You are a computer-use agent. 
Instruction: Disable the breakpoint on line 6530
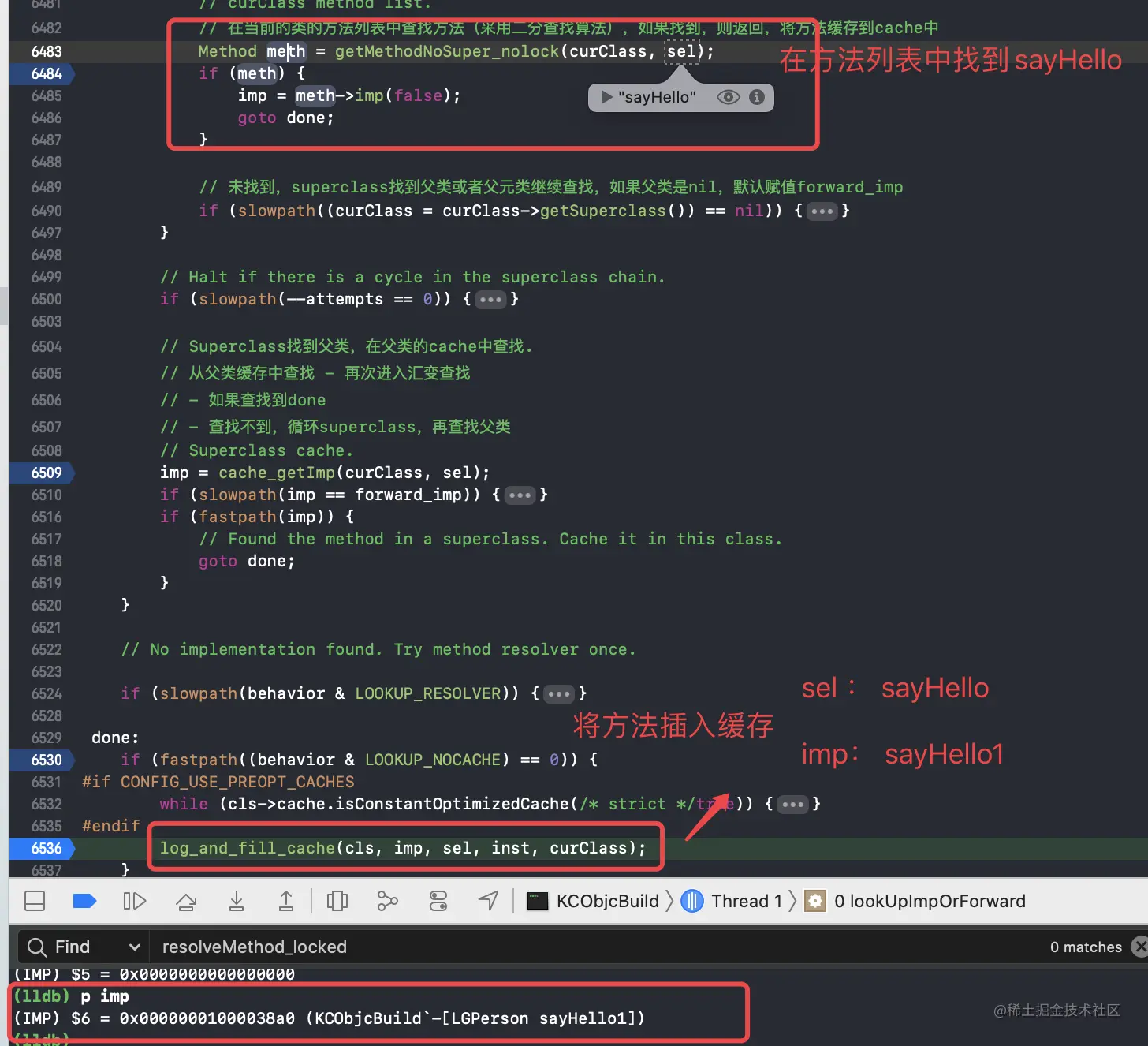tap(43, 760)
